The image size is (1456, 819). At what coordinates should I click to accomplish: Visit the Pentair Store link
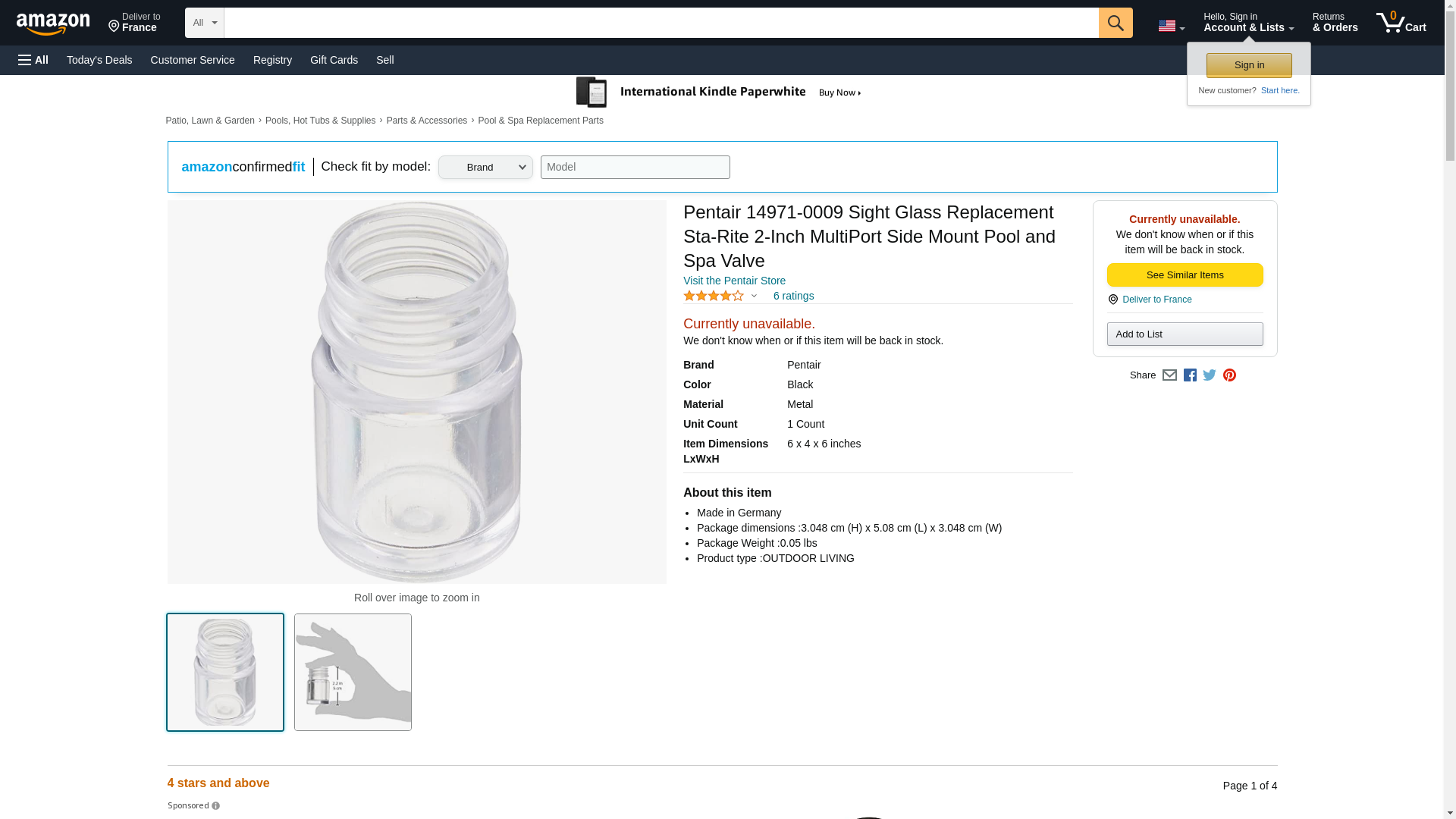click(x=734, y=281)
